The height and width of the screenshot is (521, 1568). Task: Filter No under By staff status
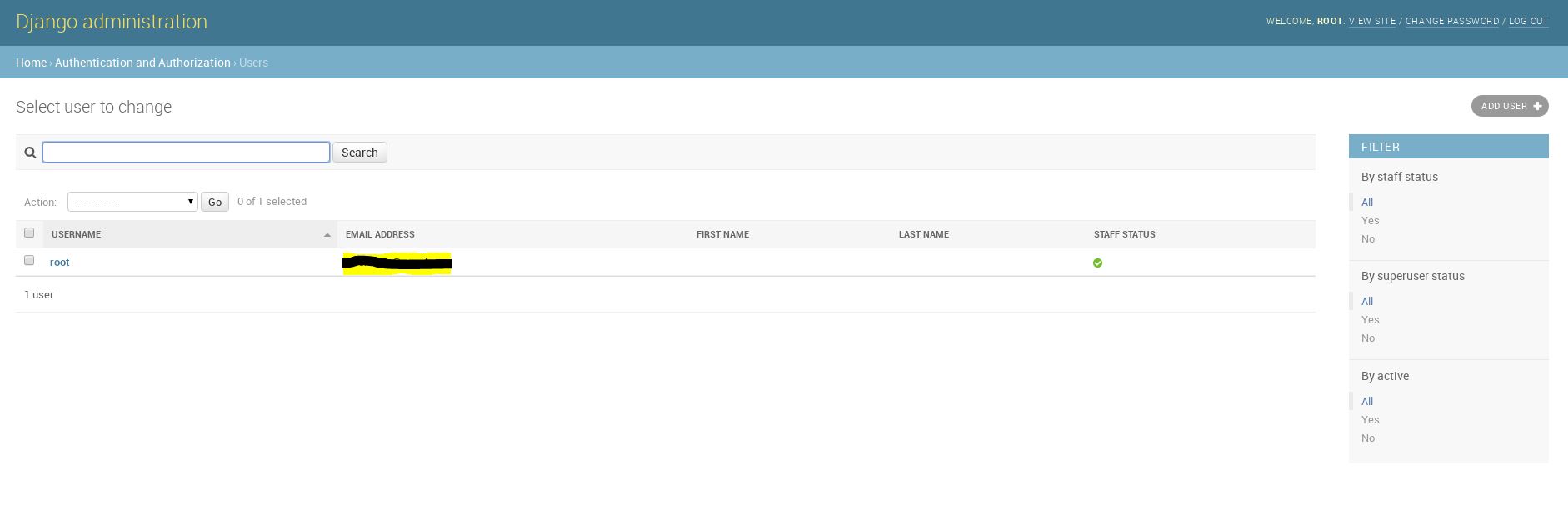[x=1368, y=238]
